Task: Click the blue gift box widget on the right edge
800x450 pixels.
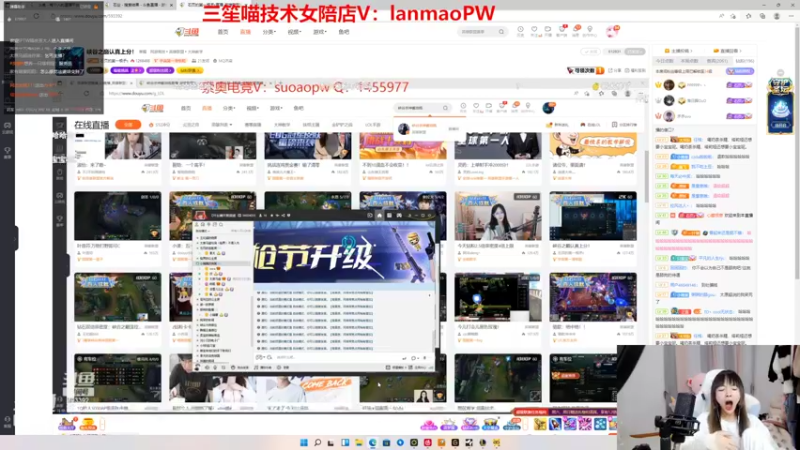Action: coord(780,106)
